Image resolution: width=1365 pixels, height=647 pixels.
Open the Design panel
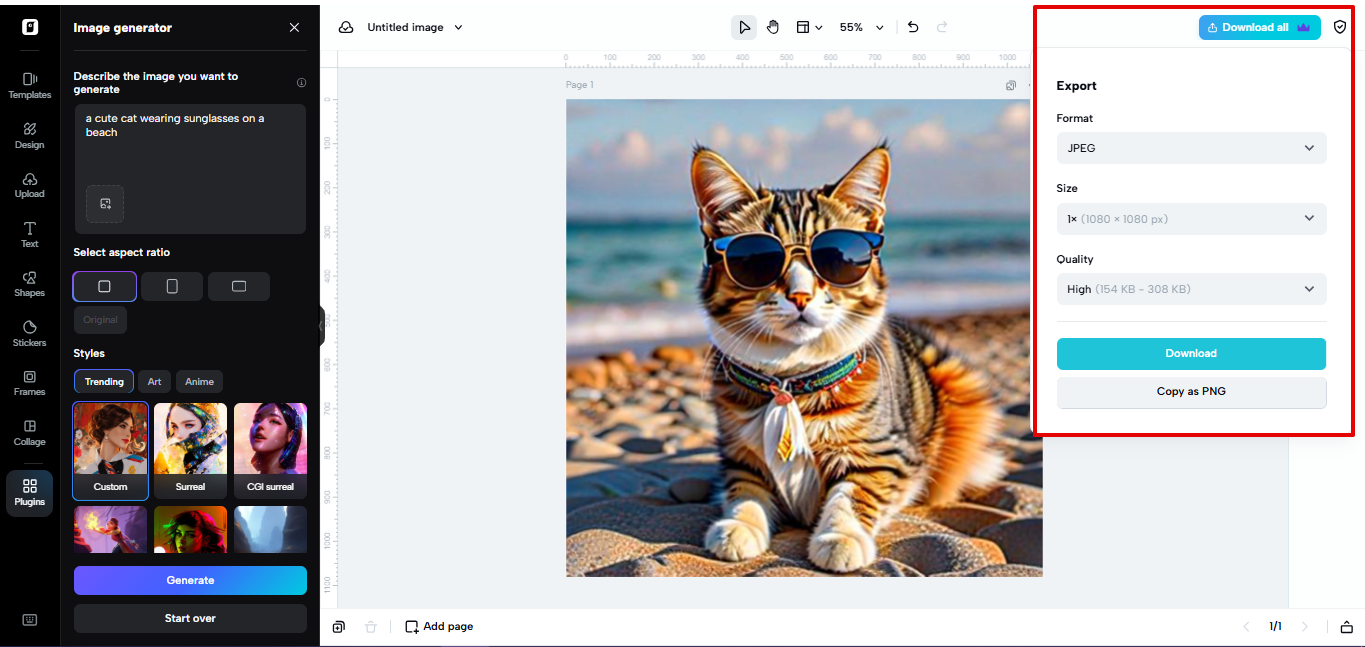pos(29,134)
